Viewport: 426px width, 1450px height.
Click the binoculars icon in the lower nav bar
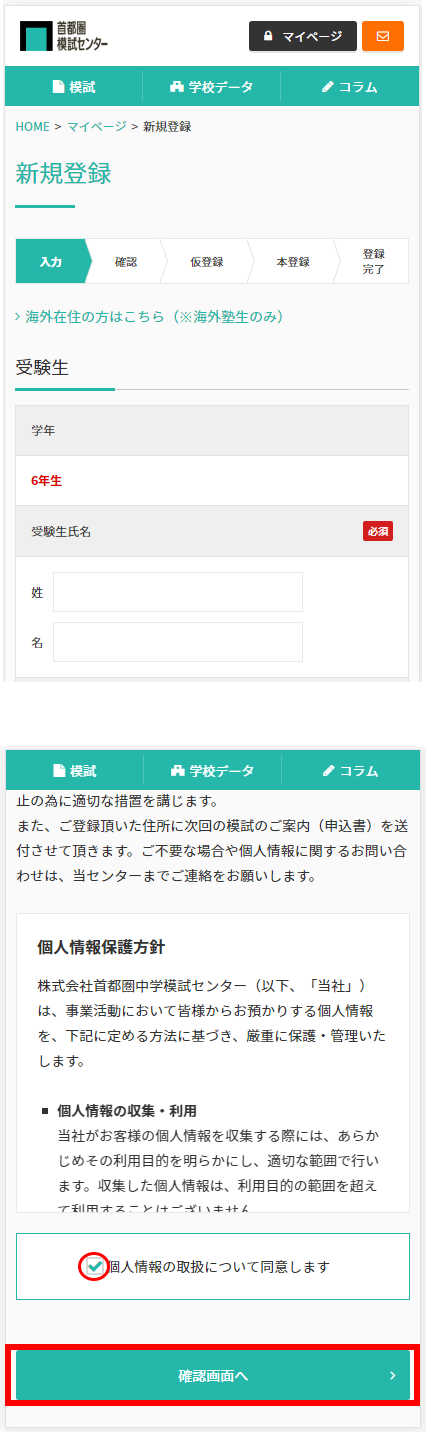tap(178, 771)
